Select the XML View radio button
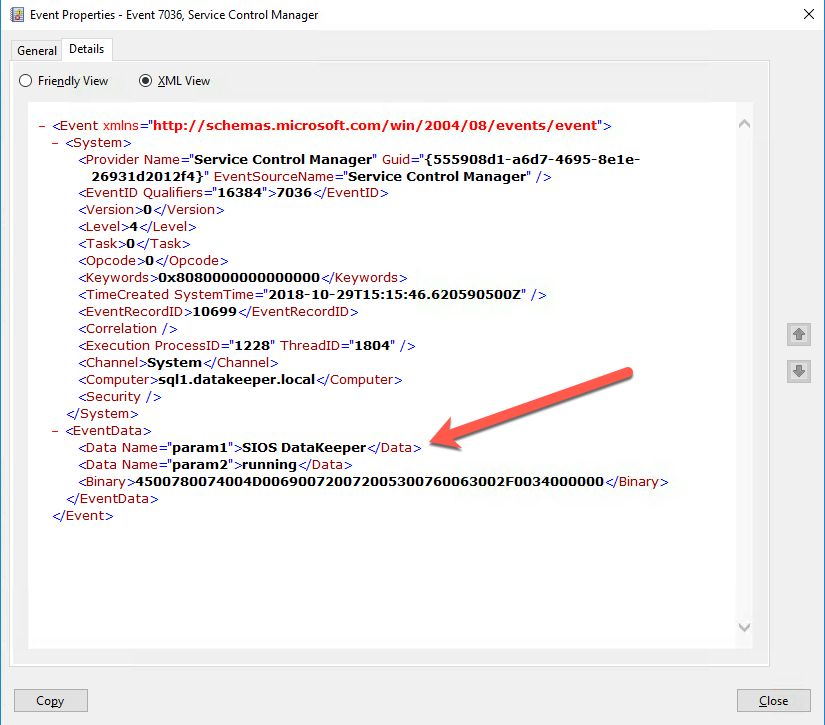 click(145, 81)
